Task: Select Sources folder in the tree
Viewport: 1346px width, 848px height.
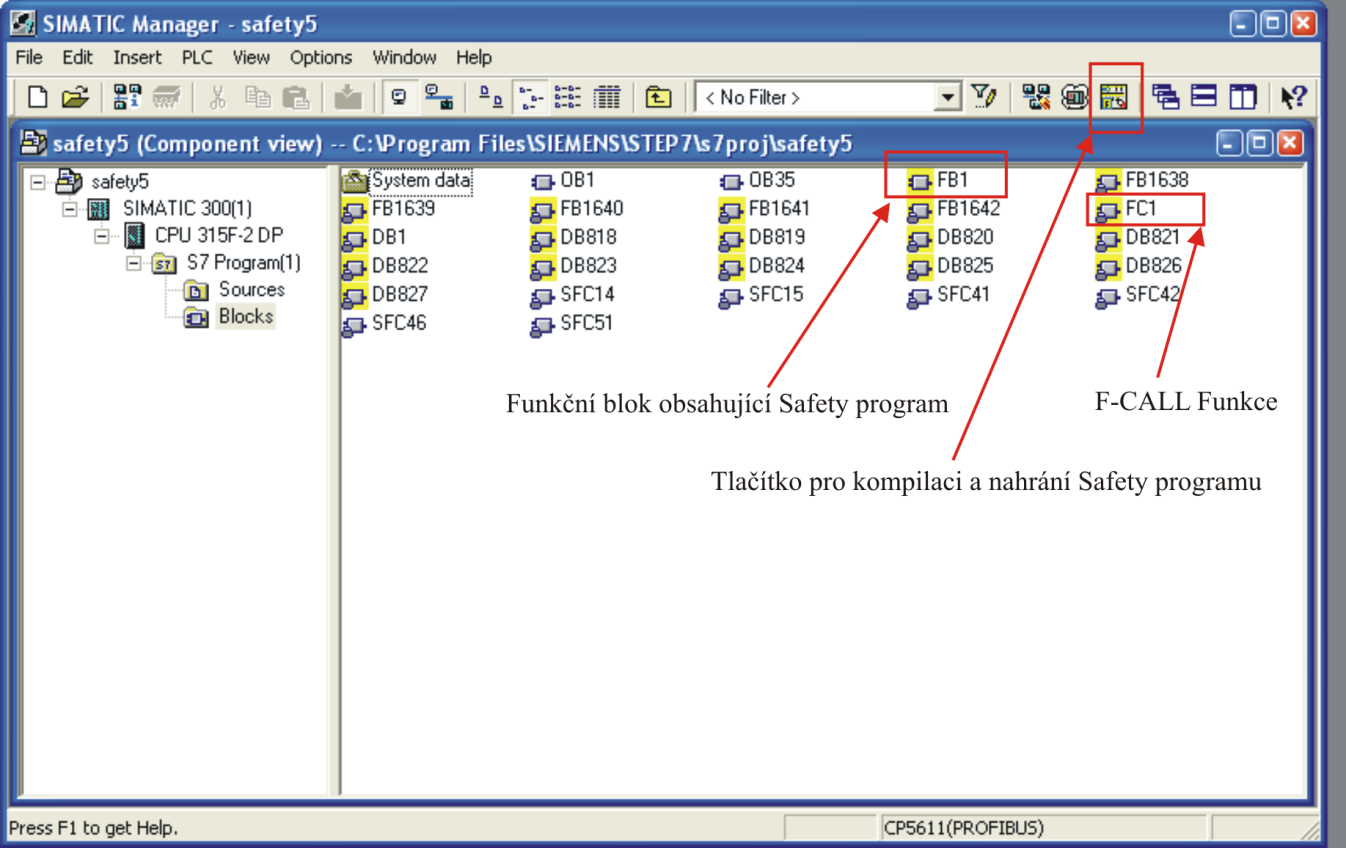Action: [251, 289]
